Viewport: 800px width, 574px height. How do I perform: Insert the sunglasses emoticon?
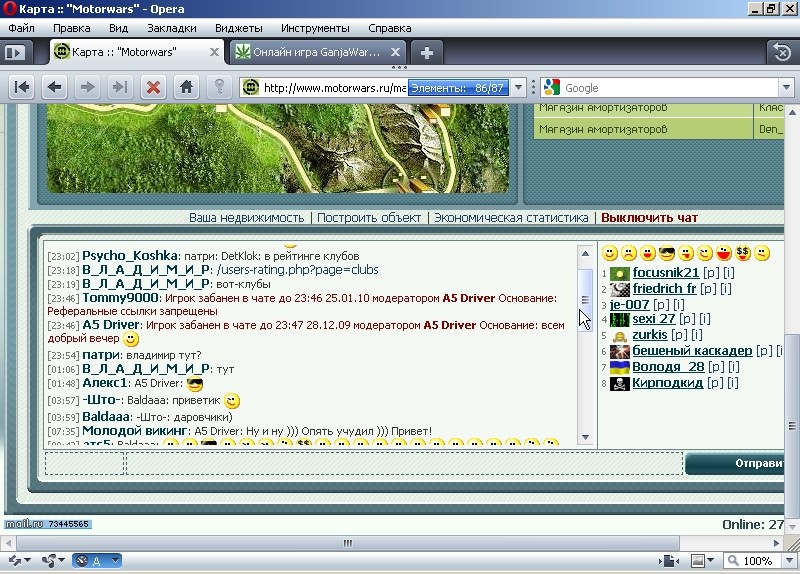667,253
